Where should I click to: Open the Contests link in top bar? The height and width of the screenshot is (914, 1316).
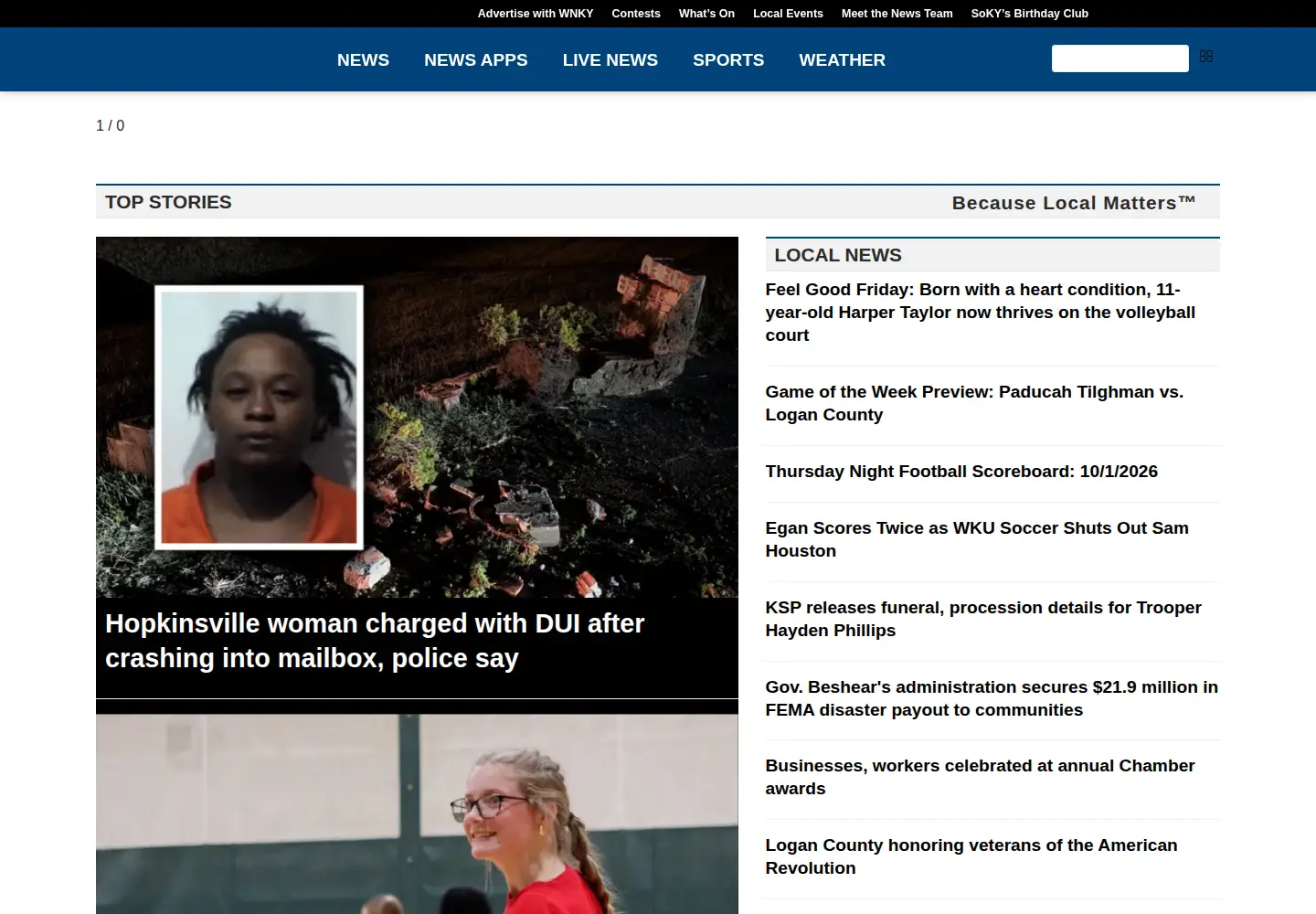point(636,14)
